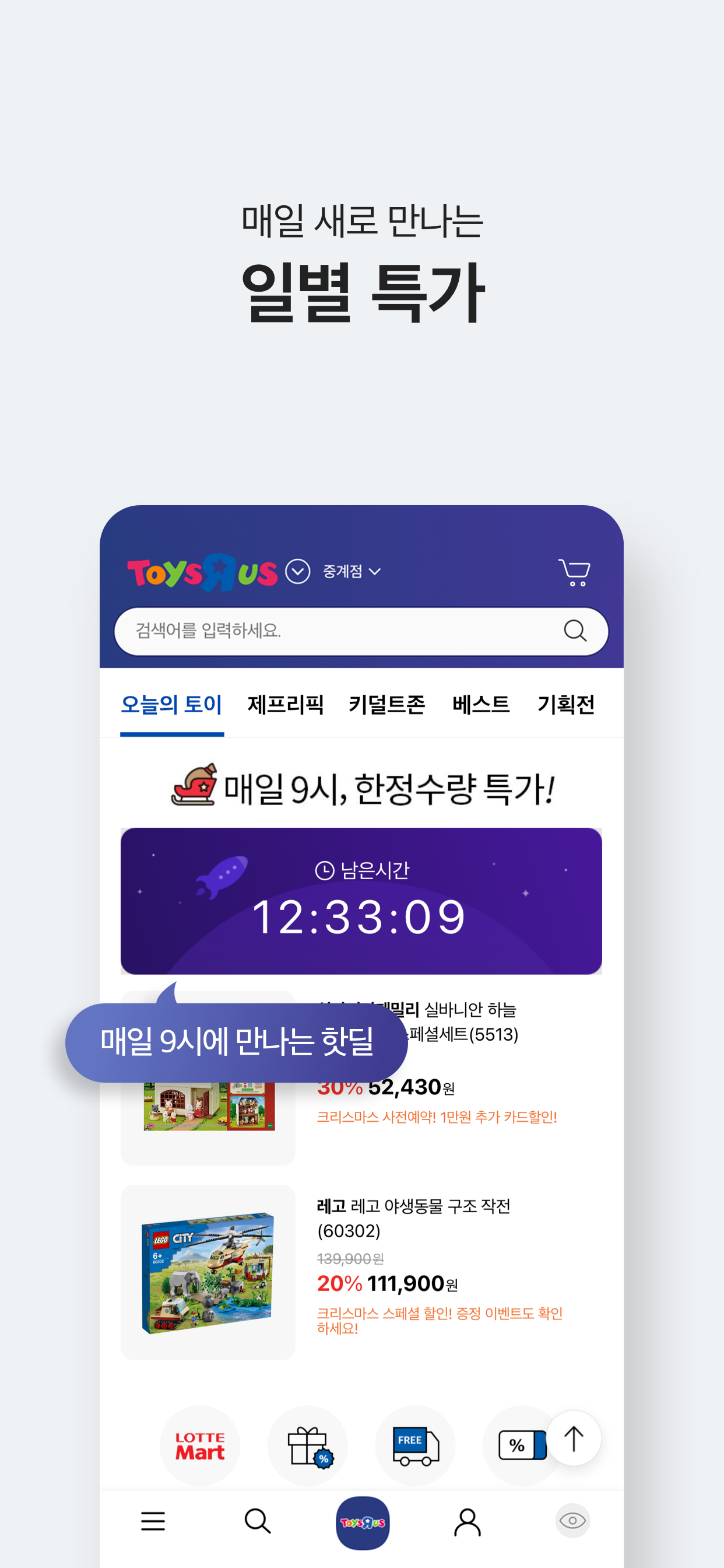Switch to the 베스트 tab
Image resolution: width=724 pixels, height=1568 pixels.
point(481,705)
